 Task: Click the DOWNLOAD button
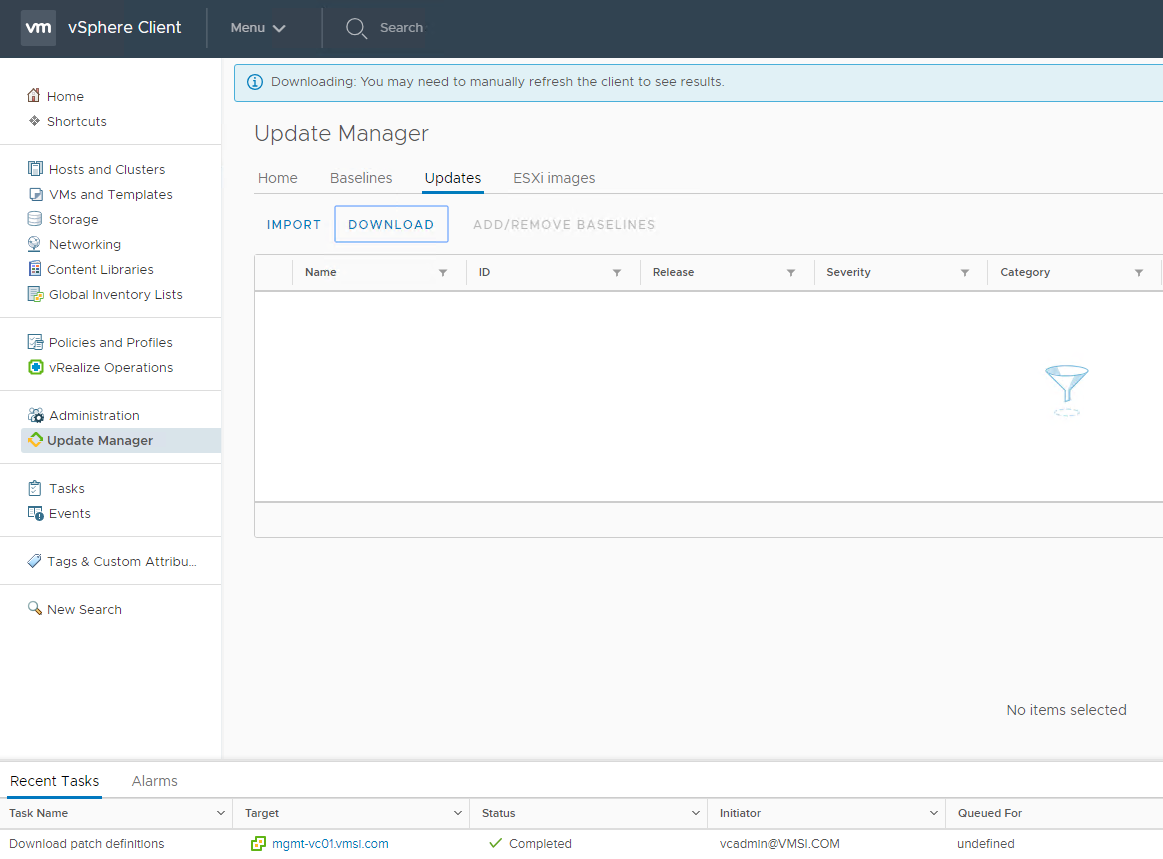(x=391, y=224)
